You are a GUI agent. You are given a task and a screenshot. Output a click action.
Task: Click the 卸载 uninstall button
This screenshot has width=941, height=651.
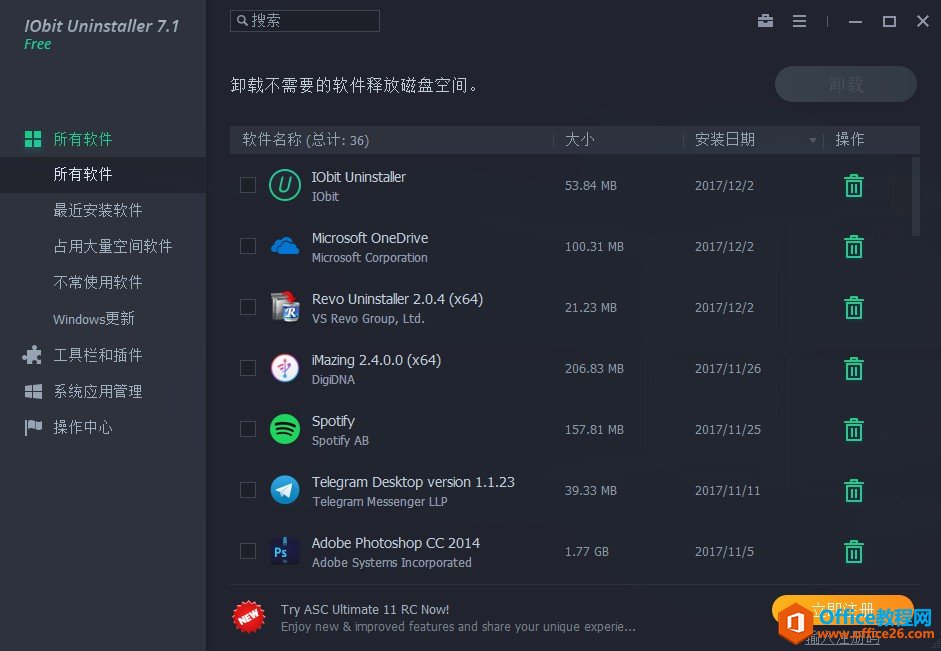846,84
